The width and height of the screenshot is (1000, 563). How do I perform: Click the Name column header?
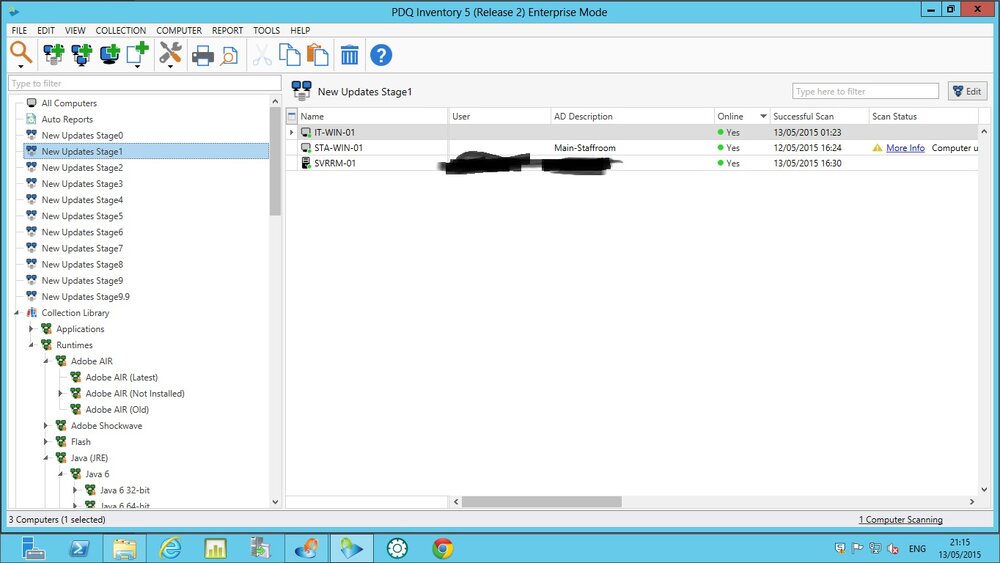373,116
